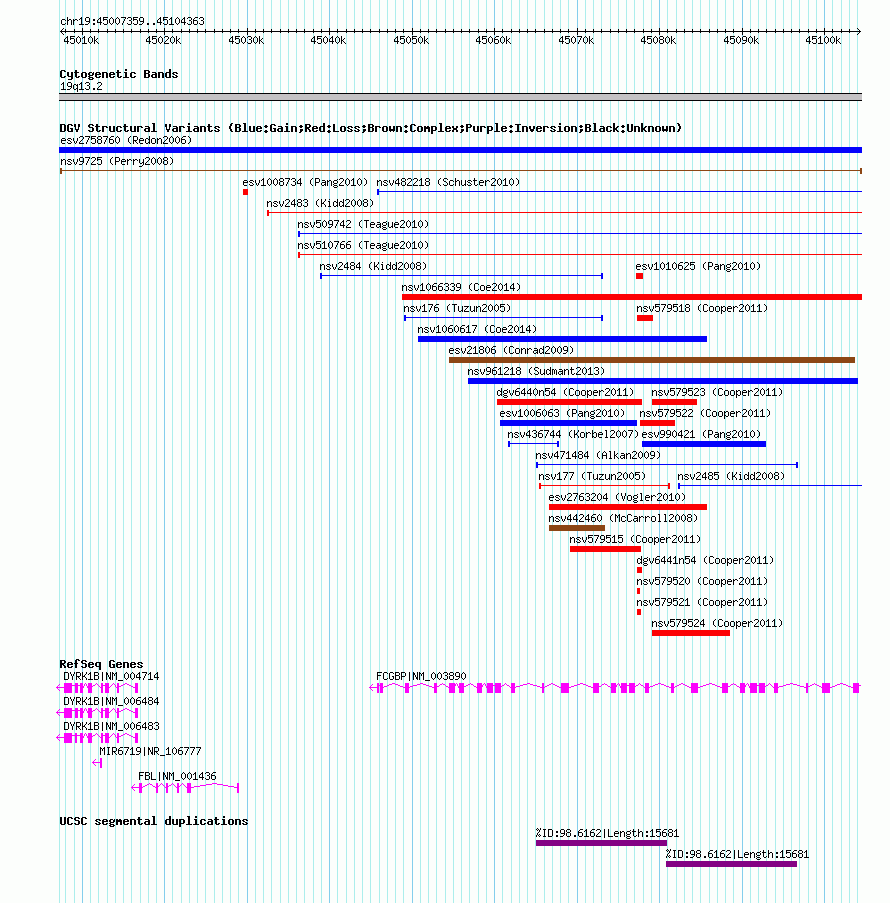Click the chr19:45007359..45104363 coordinate label
This screenshot has height=903, width=890.
[x=132, y=21]
